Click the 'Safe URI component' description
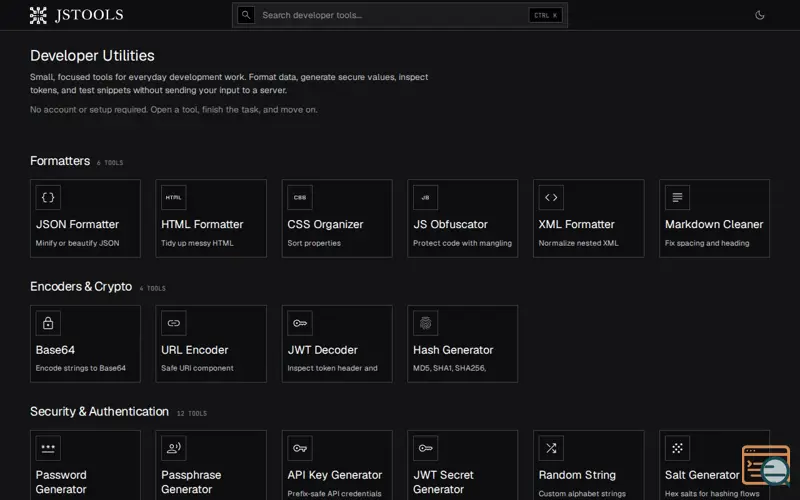Screen dimensions: 800x500 tap(197, 368)
